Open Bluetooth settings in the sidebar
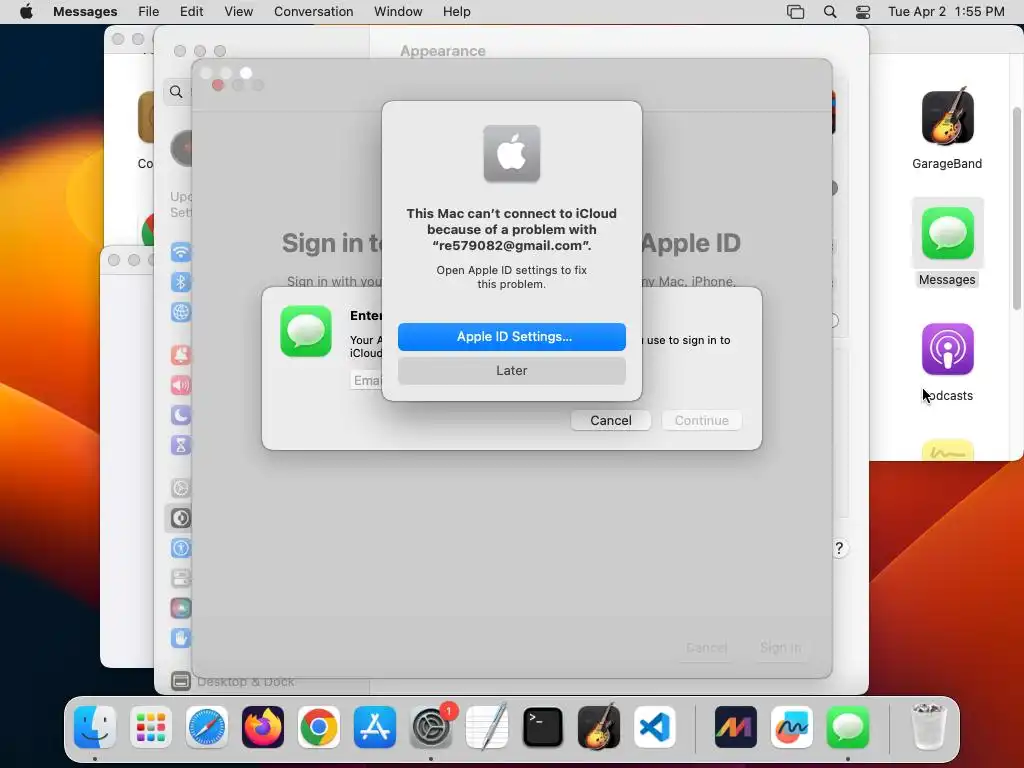 [x=181, y=282]
